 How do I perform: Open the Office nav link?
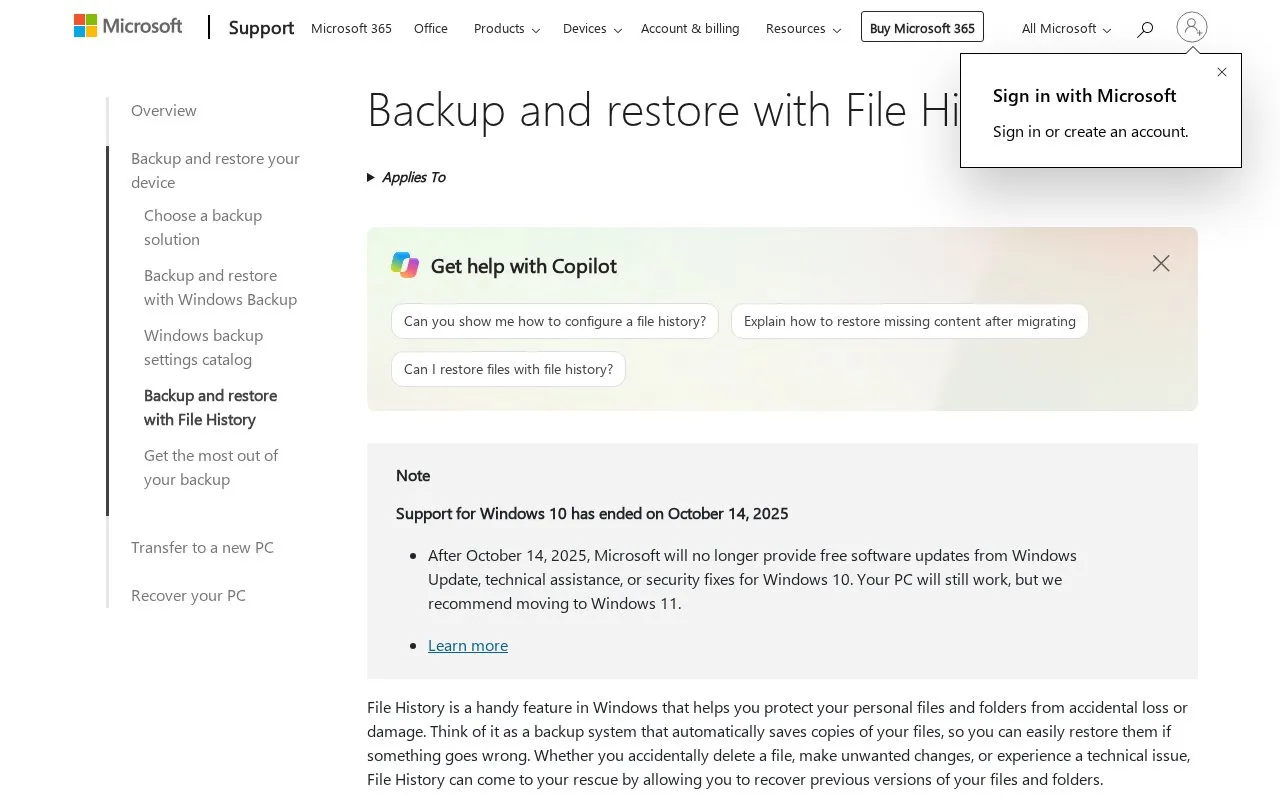click(431, 29)
